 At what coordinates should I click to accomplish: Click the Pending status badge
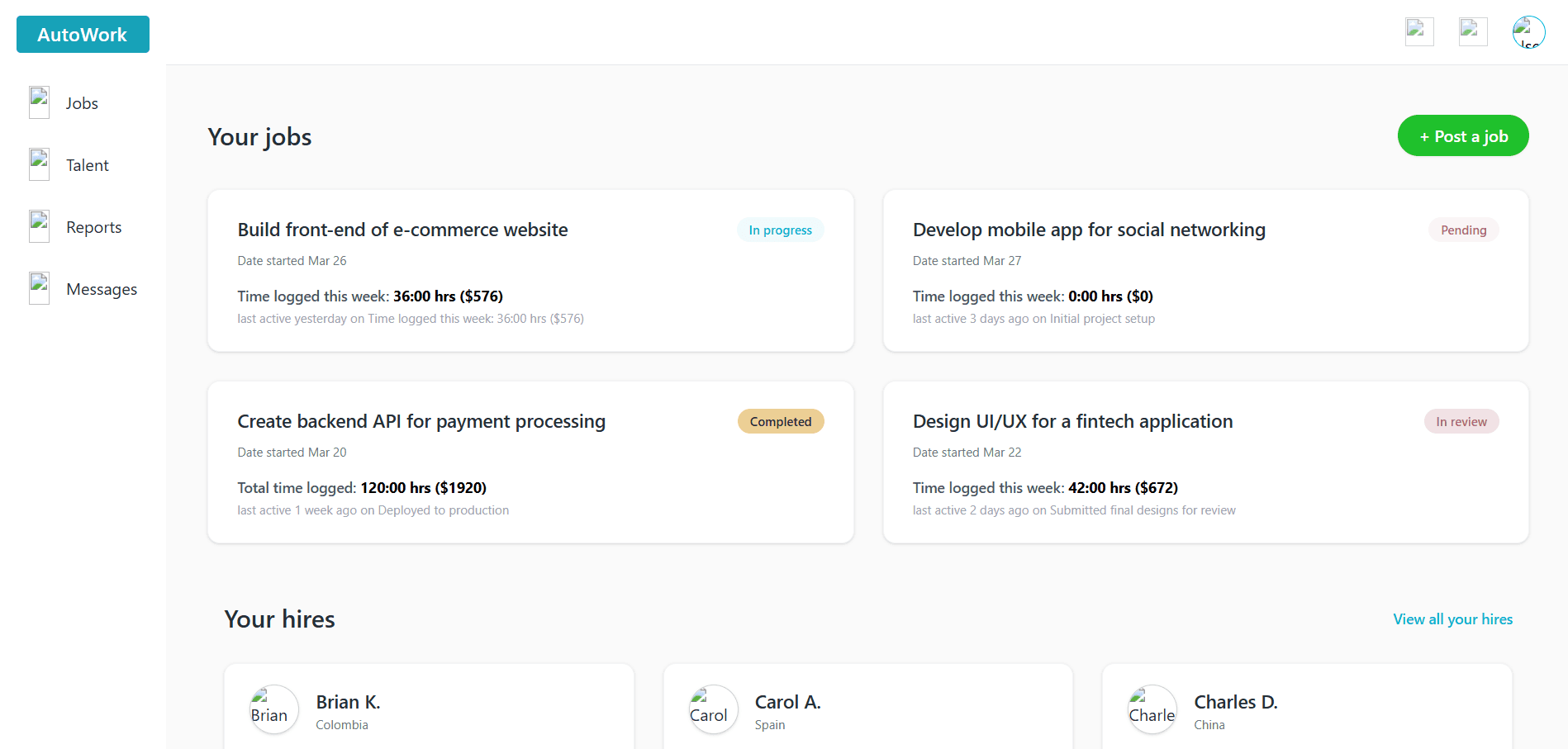click(1463, 230)
